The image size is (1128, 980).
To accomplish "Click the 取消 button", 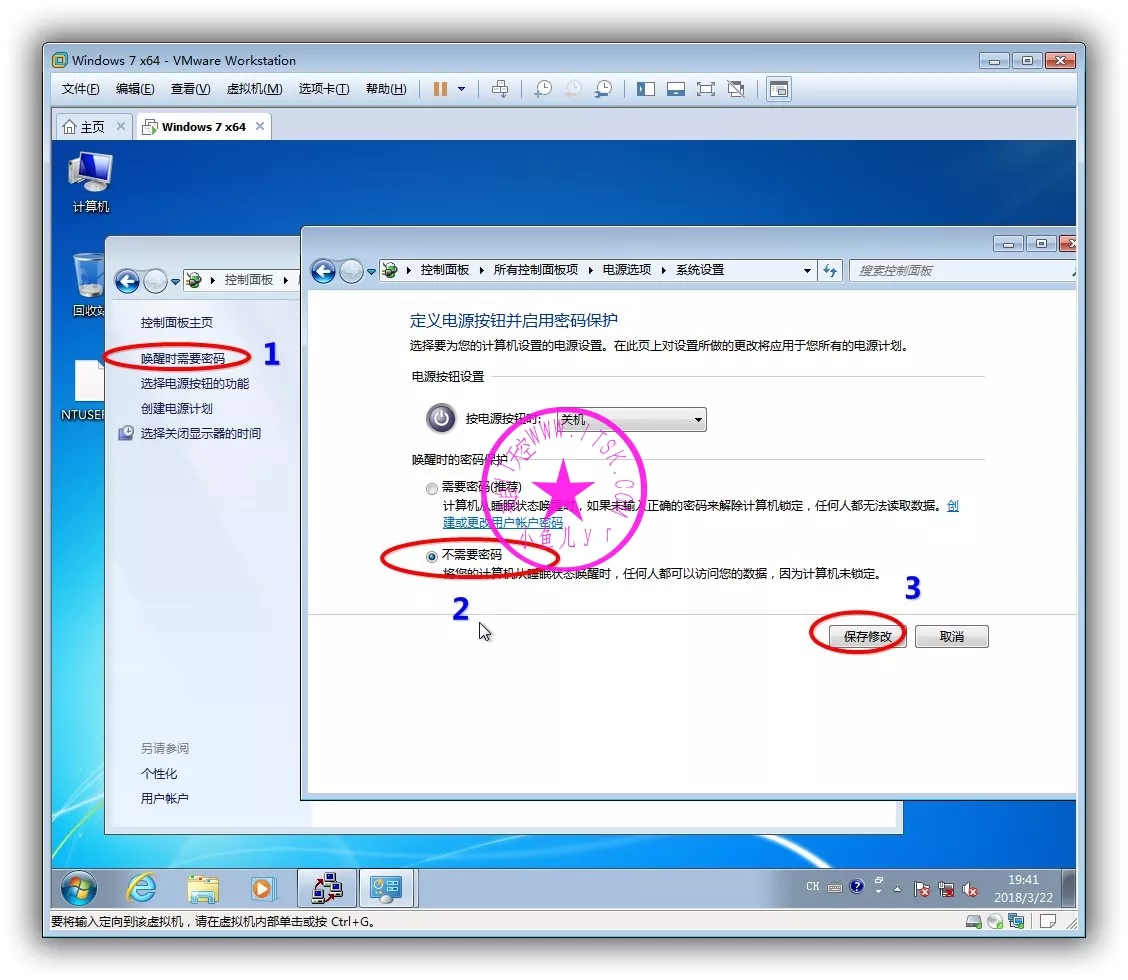I will point(952,636).
